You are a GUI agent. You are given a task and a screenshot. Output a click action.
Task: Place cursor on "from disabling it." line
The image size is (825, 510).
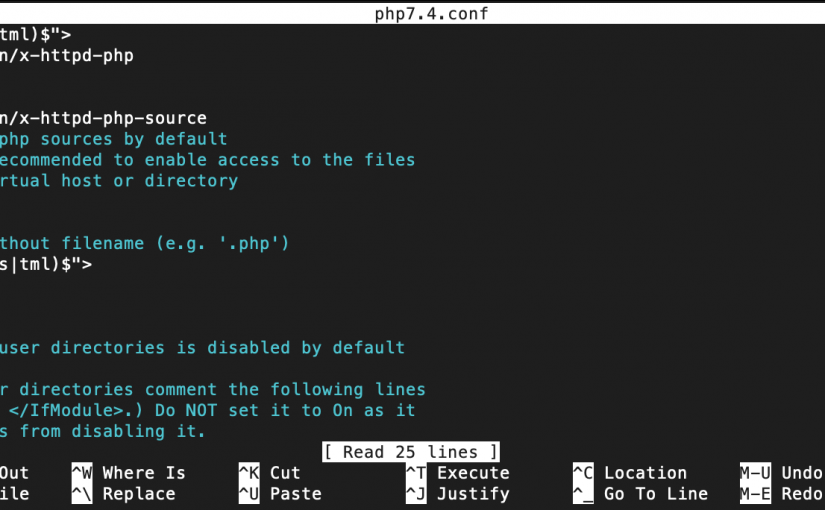[x=103, y=431]
